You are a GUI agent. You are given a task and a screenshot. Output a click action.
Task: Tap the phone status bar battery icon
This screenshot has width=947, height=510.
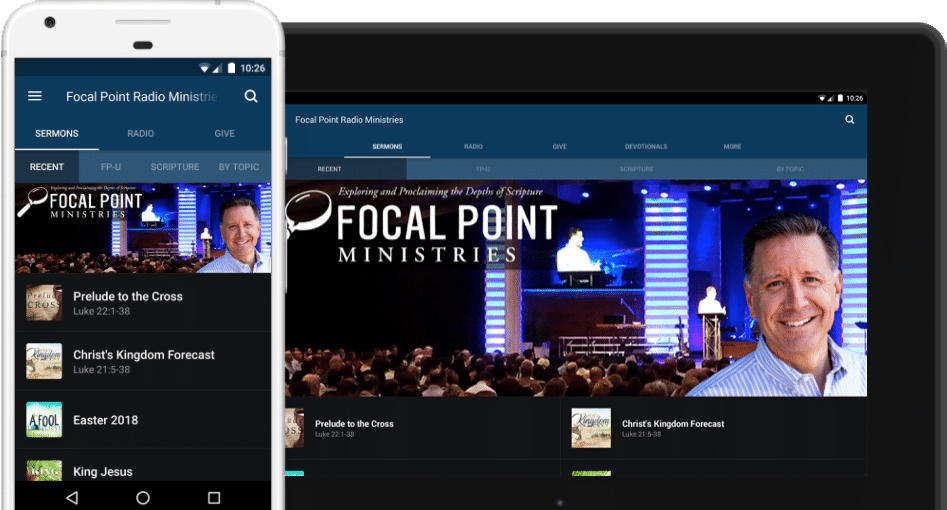pyautogui.click(x=231, y=68)
